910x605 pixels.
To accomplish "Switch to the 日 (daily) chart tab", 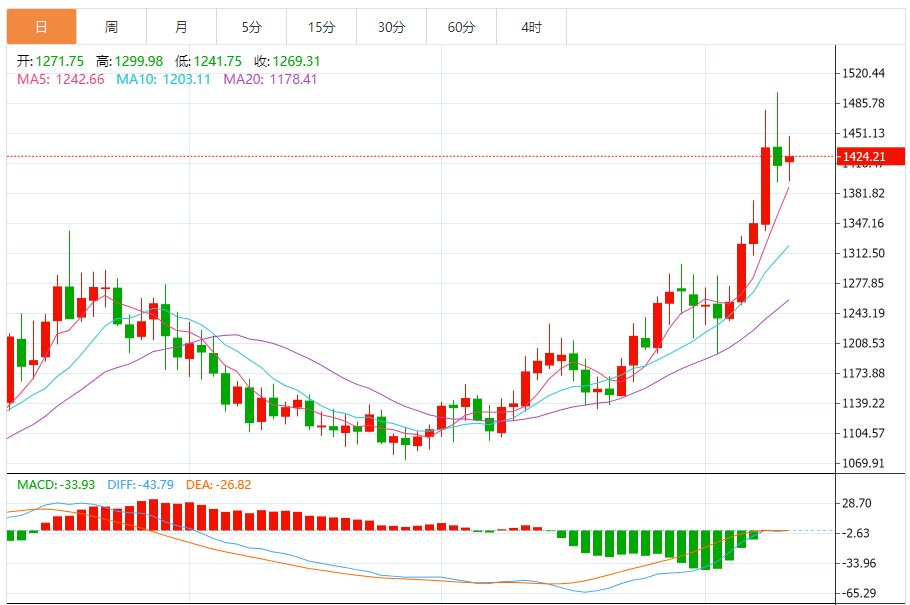I will (x=40, y=27).
